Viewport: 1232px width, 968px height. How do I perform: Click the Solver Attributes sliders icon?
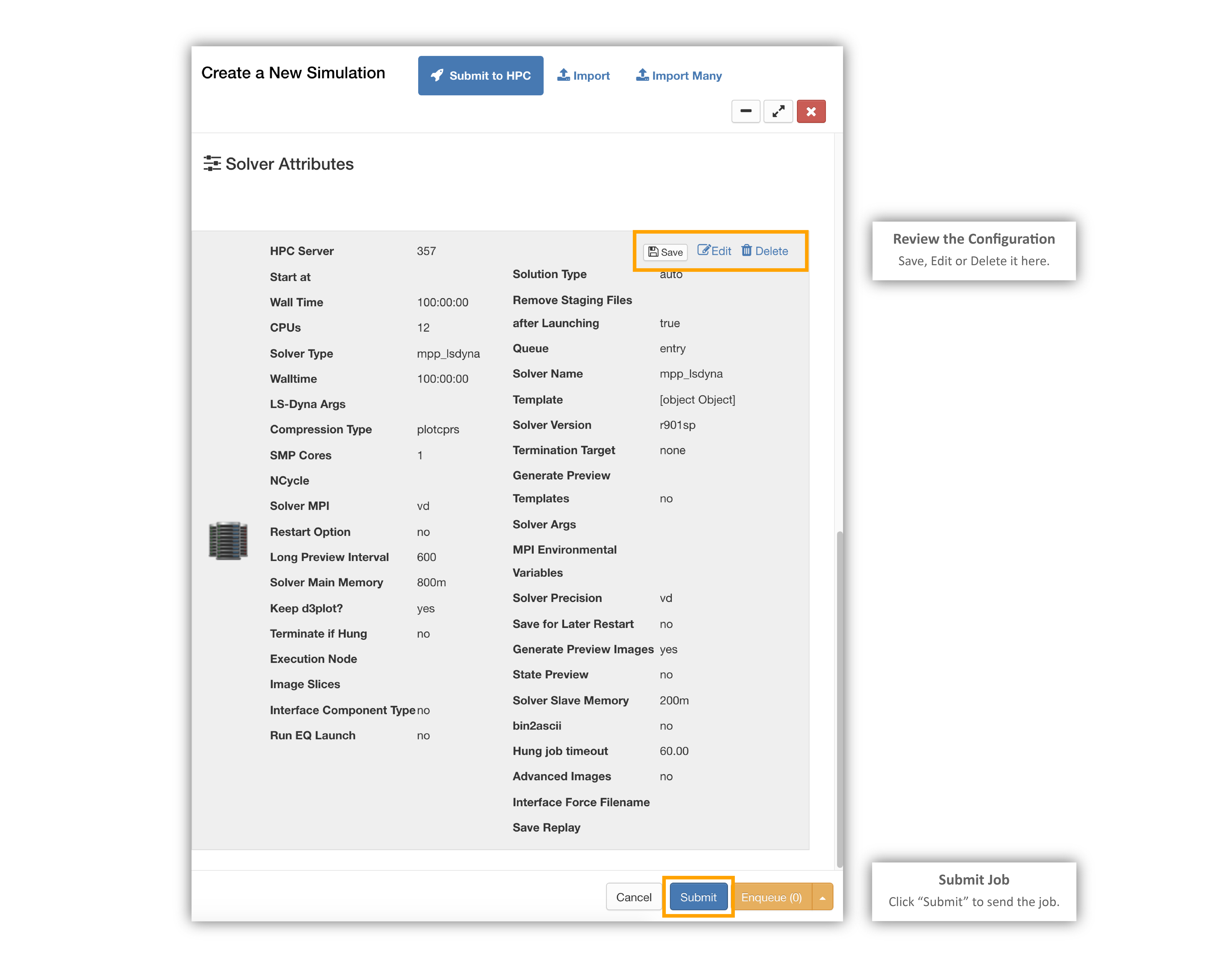[x=212, y=164]
